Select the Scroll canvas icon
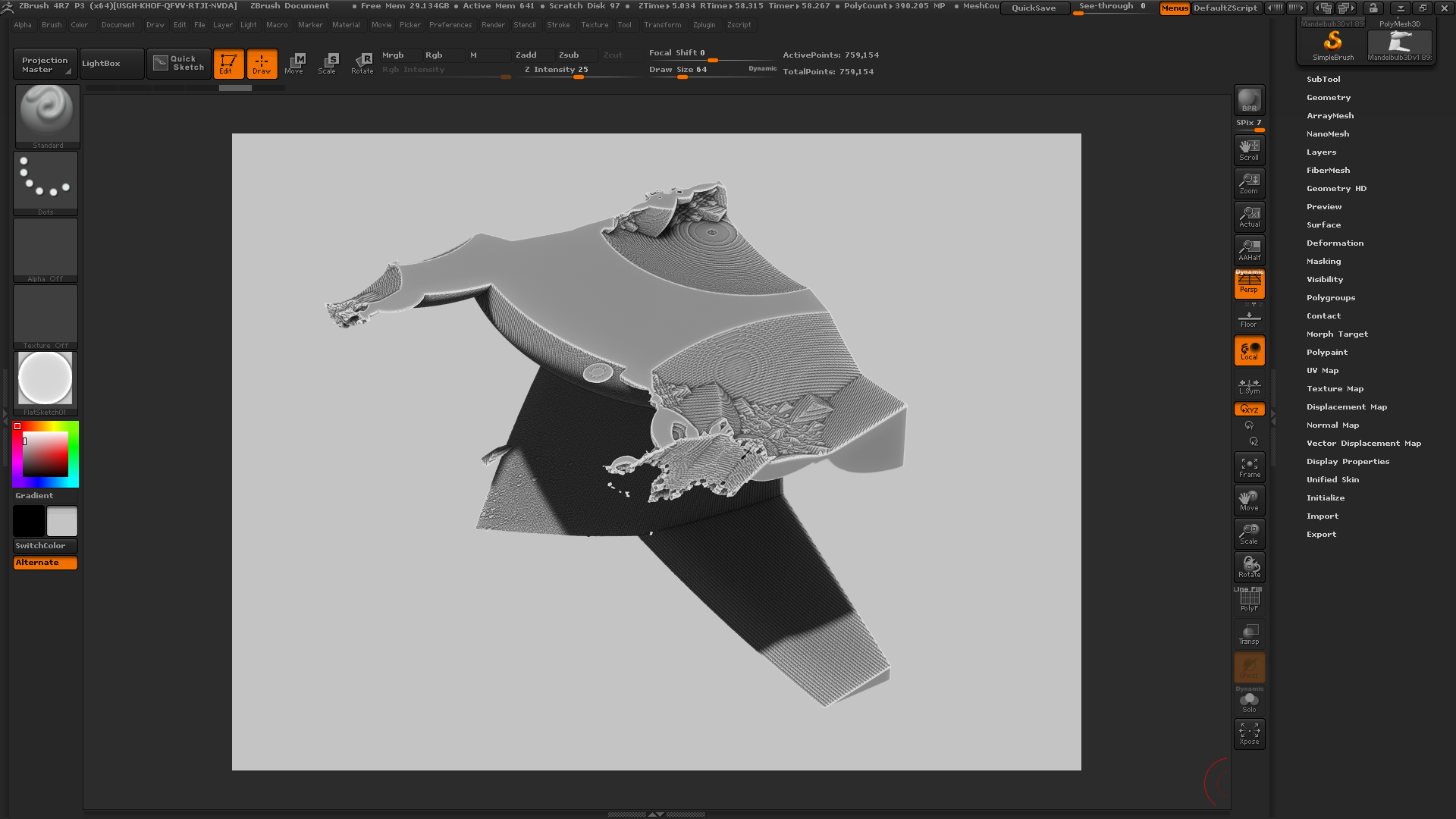 click(x=1249, y=149)
